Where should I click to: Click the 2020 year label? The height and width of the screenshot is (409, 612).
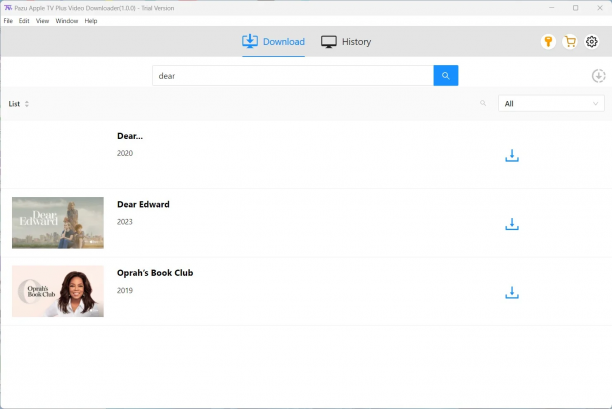pyautogui.click(x=125, y=153)
